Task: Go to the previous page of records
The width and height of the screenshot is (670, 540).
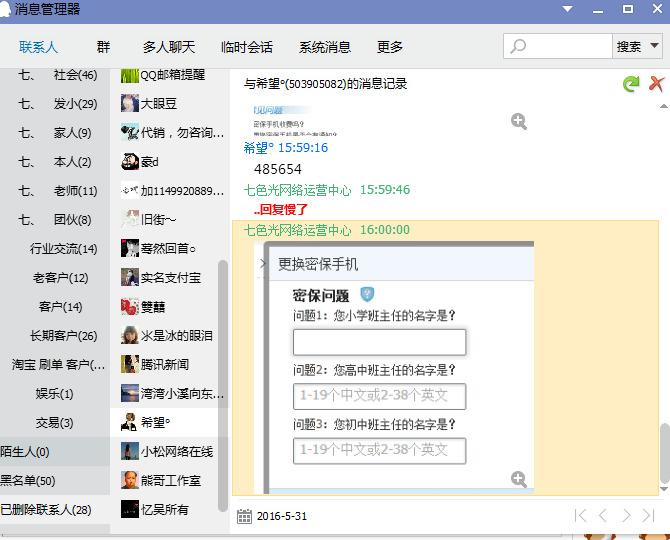Action: click(x=603, y=516)
